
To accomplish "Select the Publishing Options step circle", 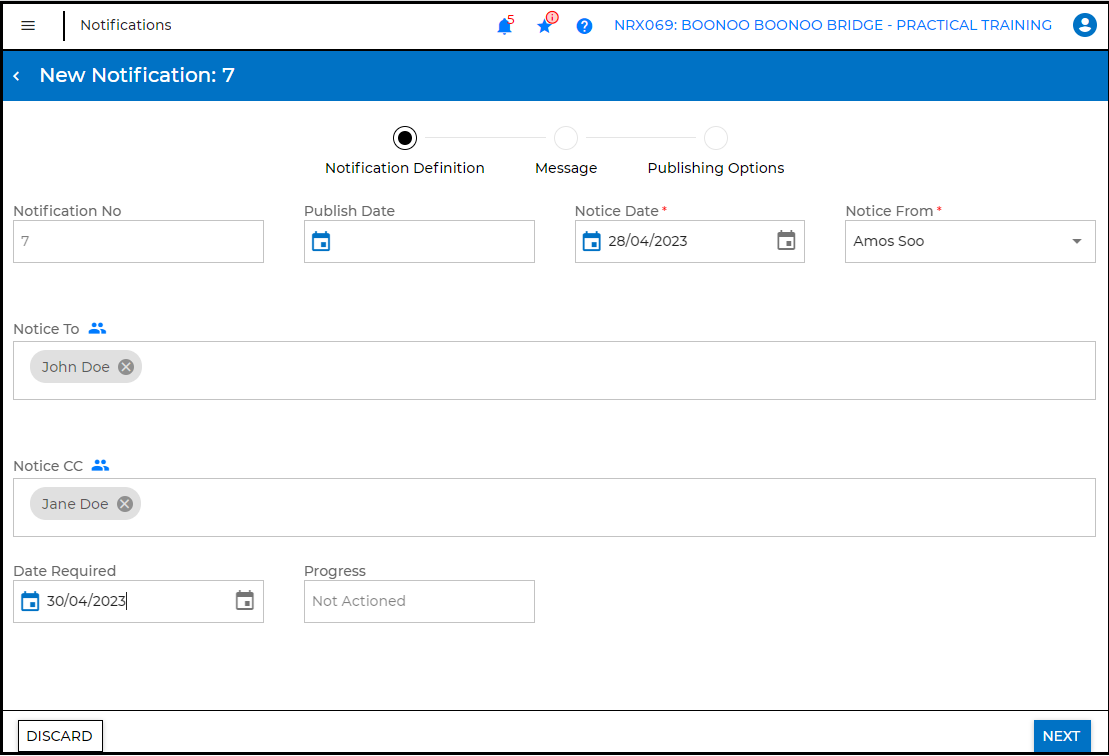I will point(716,138).
